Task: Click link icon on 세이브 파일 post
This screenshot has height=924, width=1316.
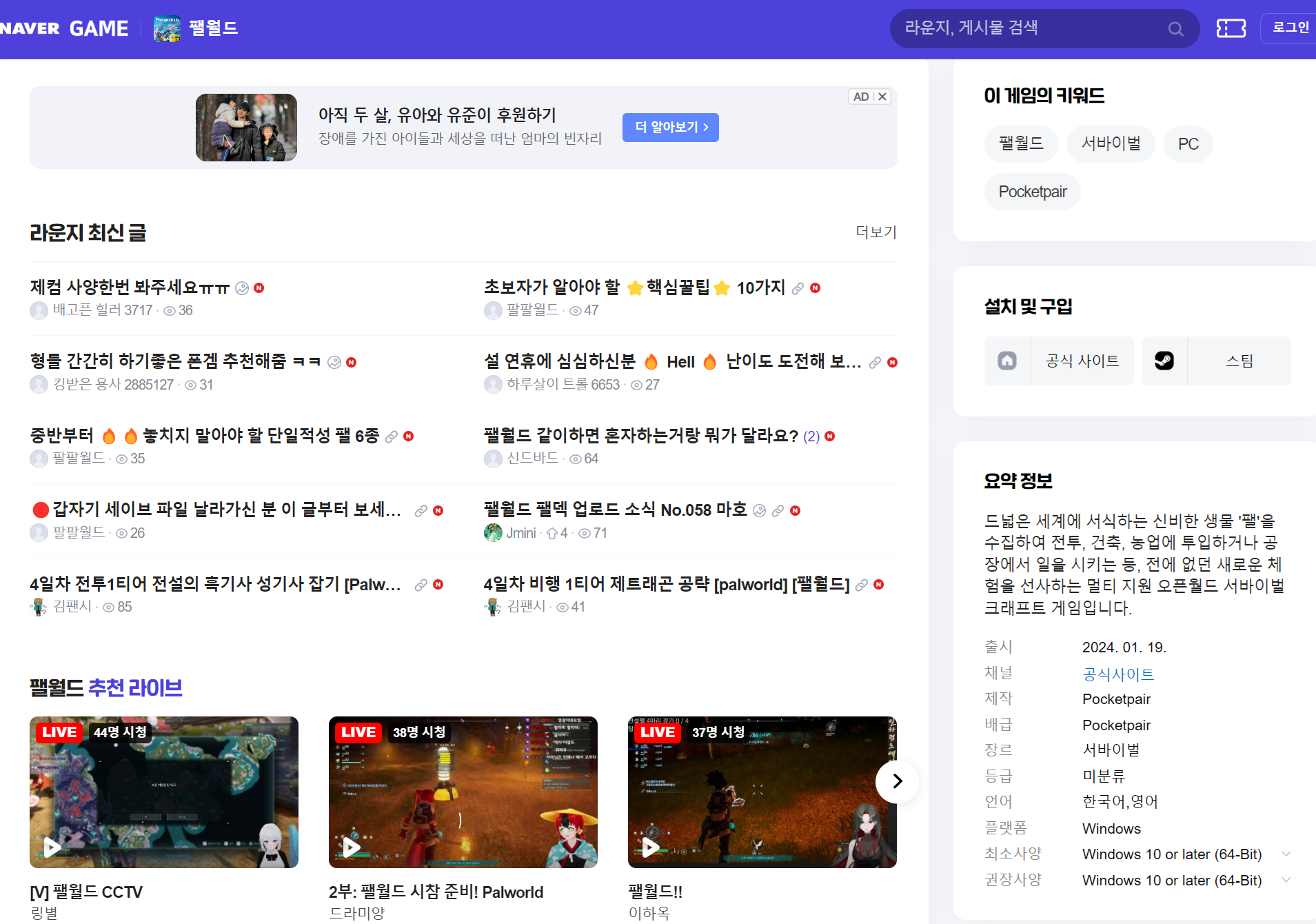Action: coord(421,510)
